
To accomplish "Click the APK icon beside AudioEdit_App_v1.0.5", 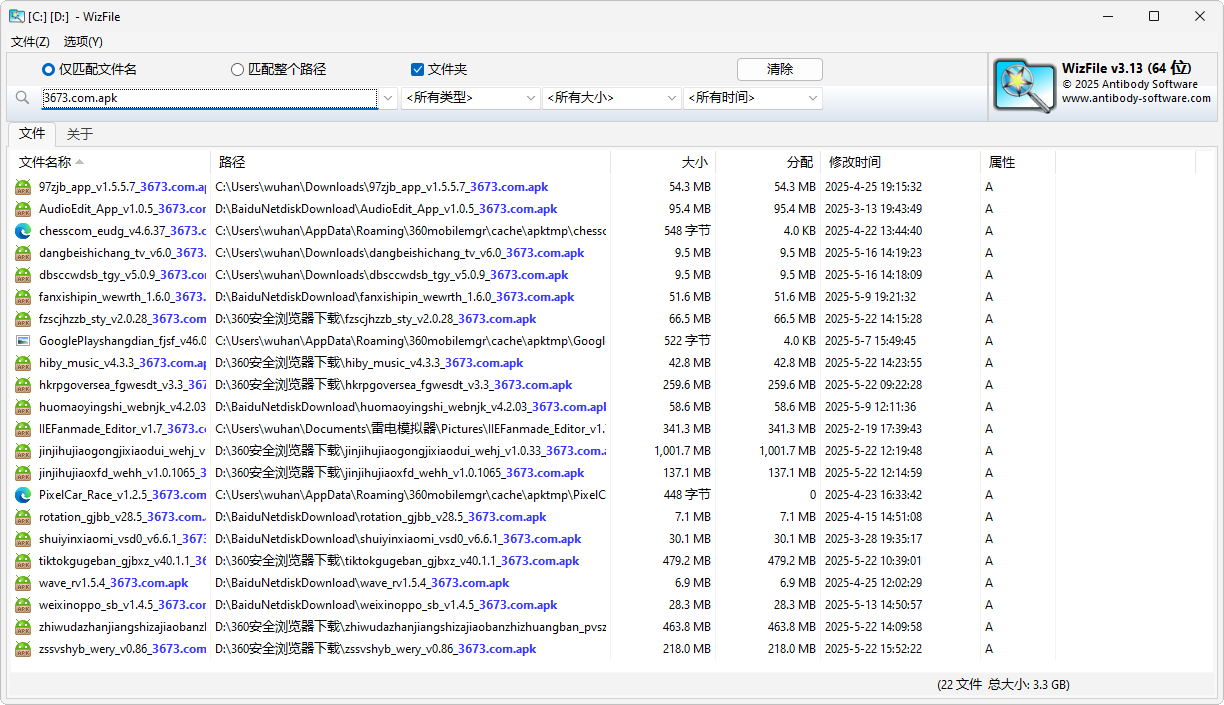I will (23, 209).
